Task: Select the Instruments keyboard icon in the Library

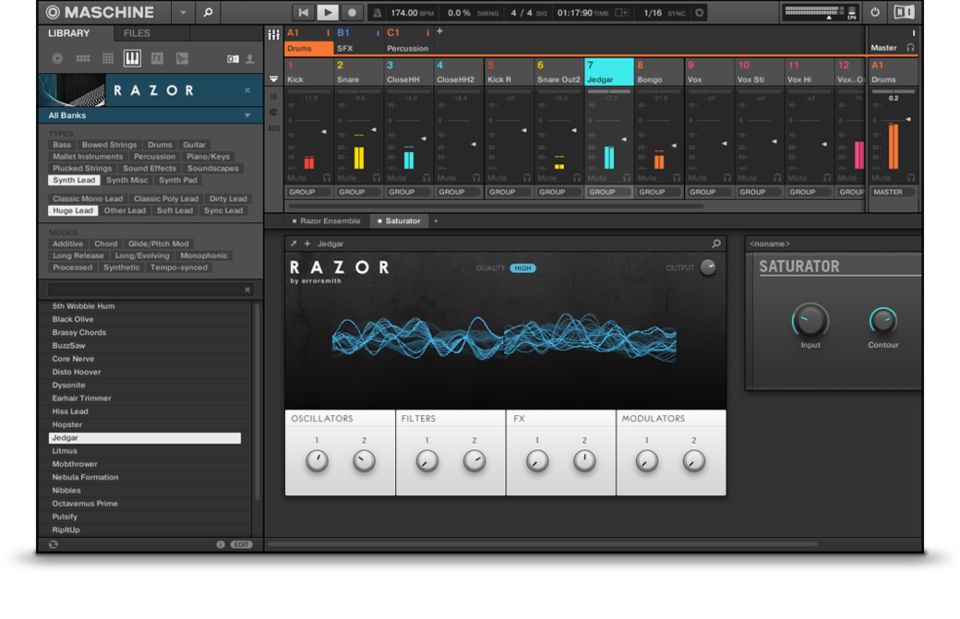Action: pos(132,59)
